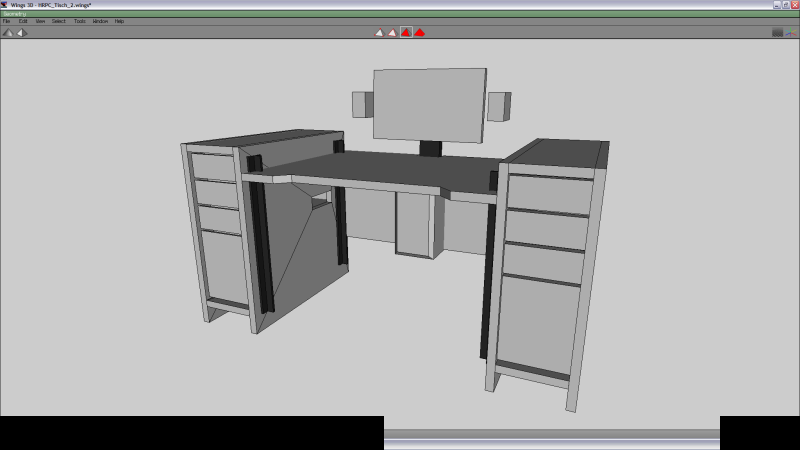Open the Select menu

[x=58, y=21]
